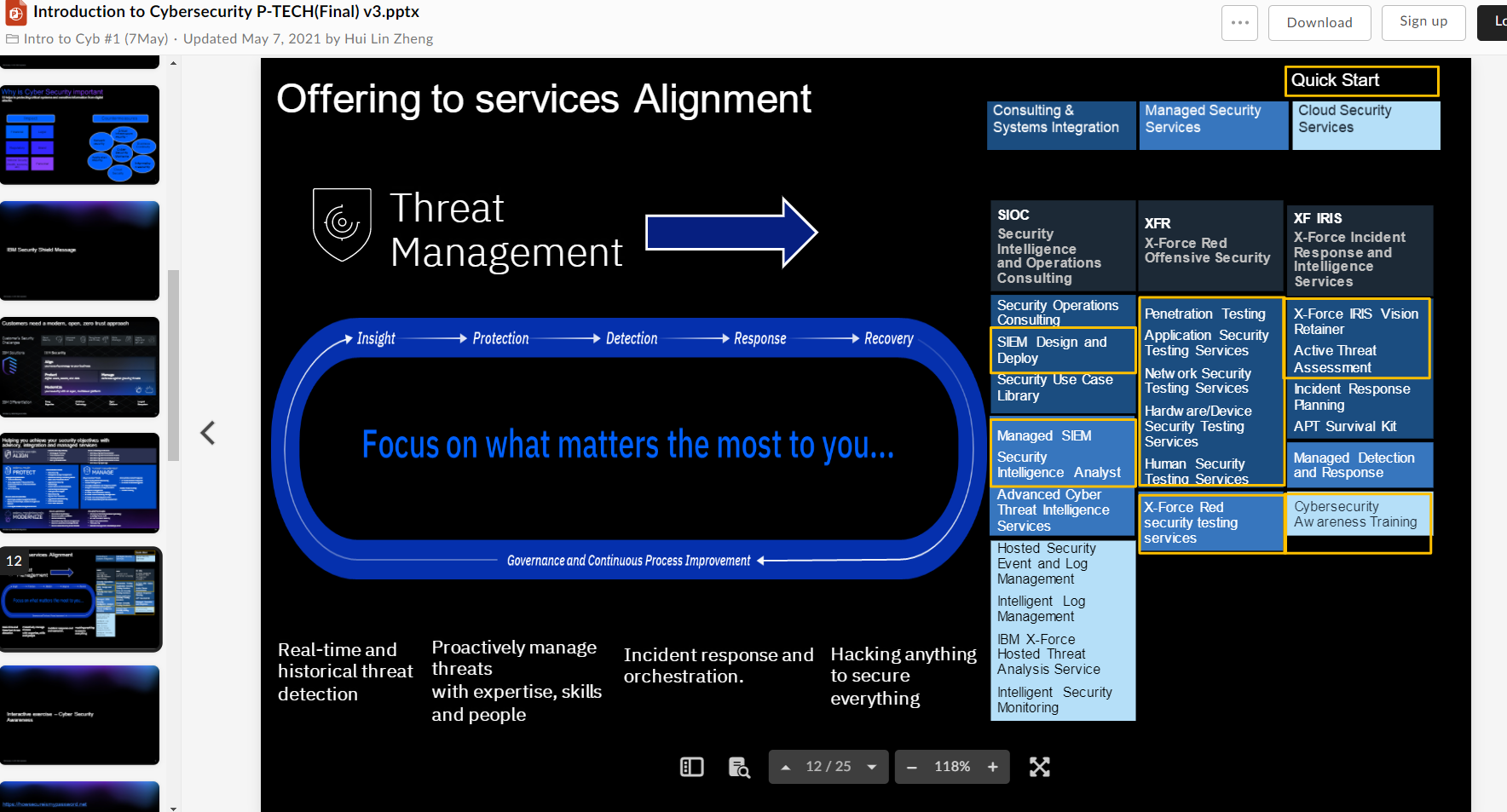Click the SIOC header box
The width and height of the screenshot is (1507, 812).
click(x=1063, y=246)
